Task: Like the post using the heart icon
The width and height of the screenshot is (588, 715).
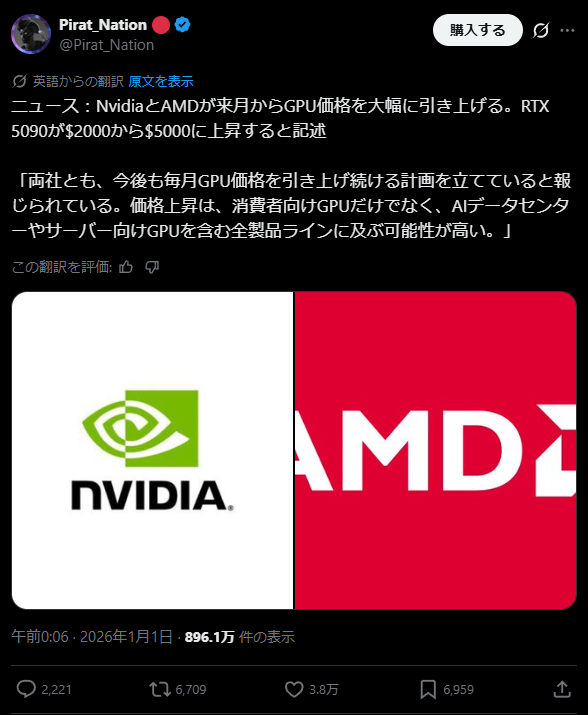Action: [x=294, y=689]
